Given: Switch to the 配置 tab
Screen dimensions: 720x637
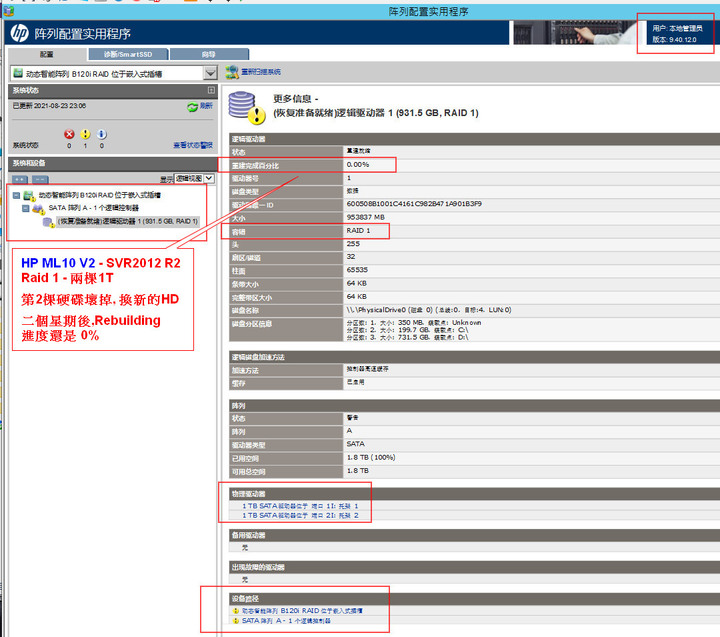Looking at the screenshot, I should coord(47,54).
